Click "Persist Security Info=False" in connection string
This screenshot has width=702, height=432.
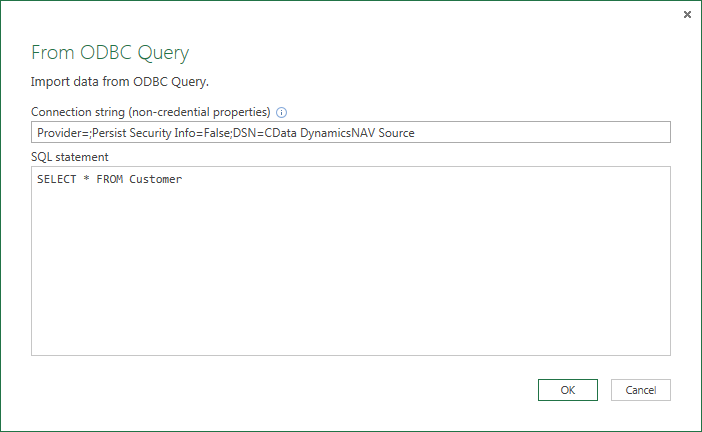(160, 133)
